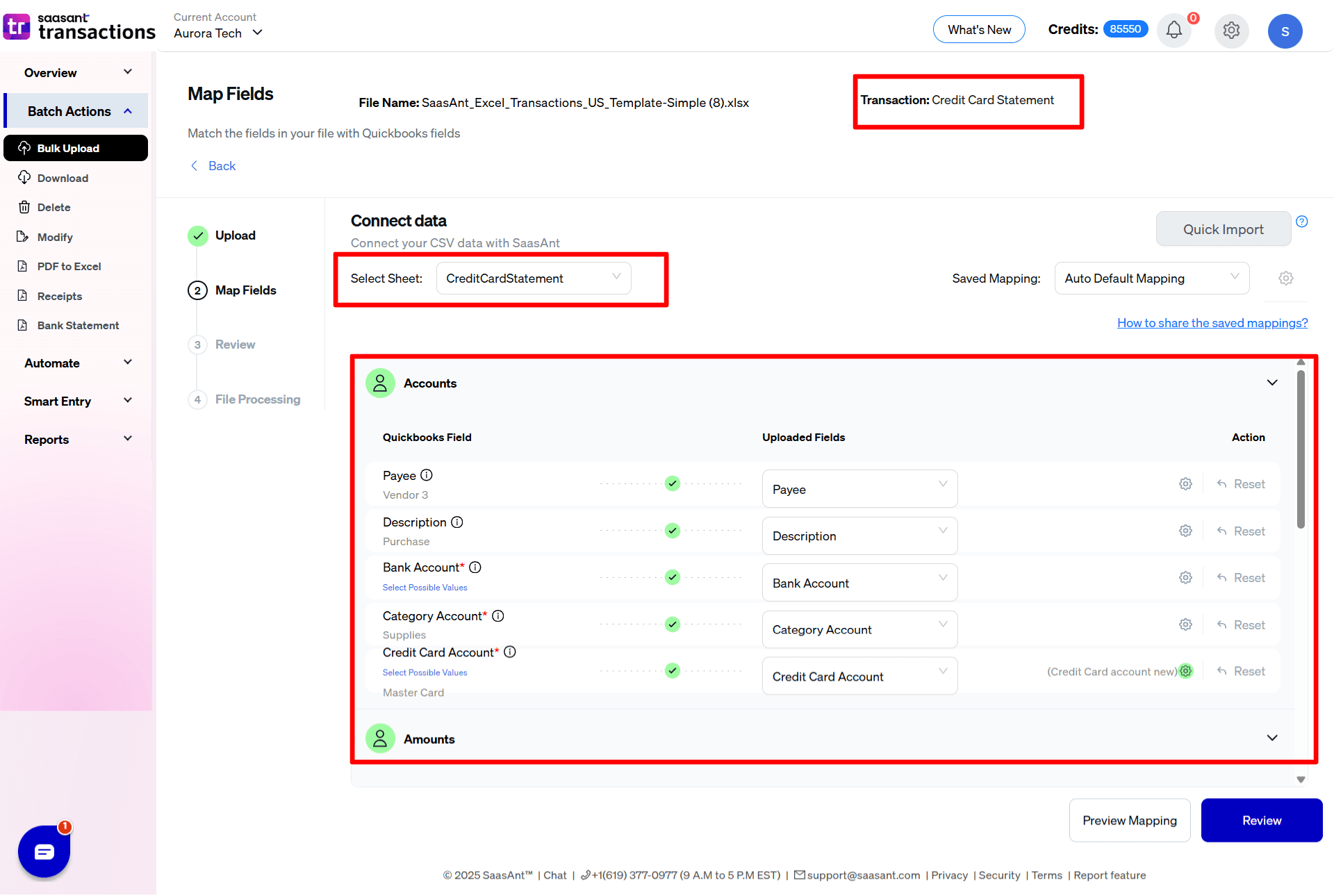Click the Quick Import help question icon

[x=1302, y=222]
